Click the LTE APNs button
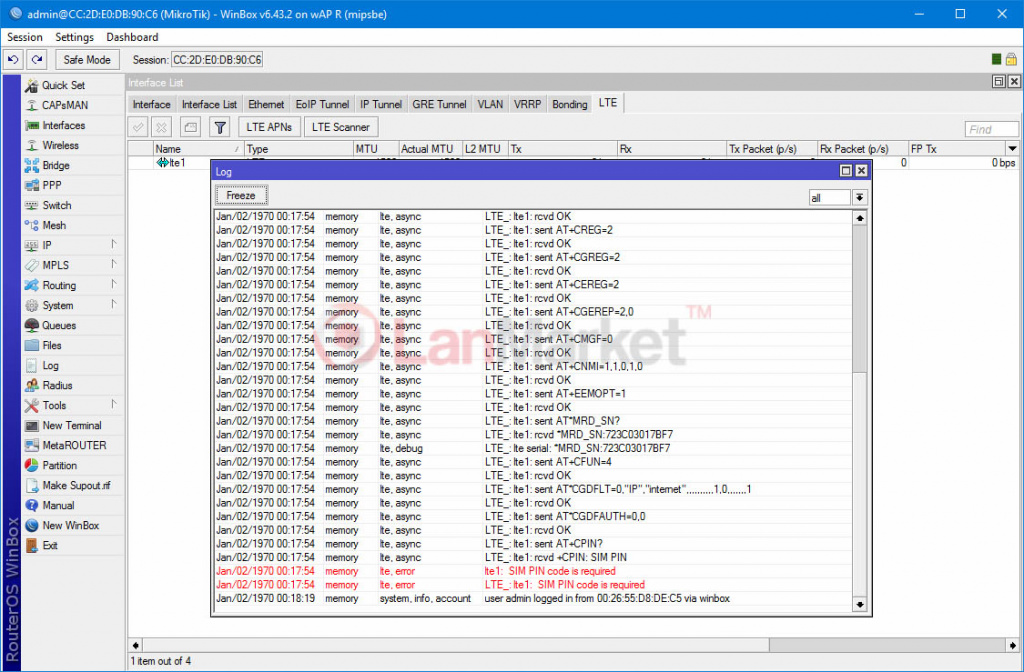Image resolution: width=1024 pixels, height=672 pixels. click(x=269, y=127)
